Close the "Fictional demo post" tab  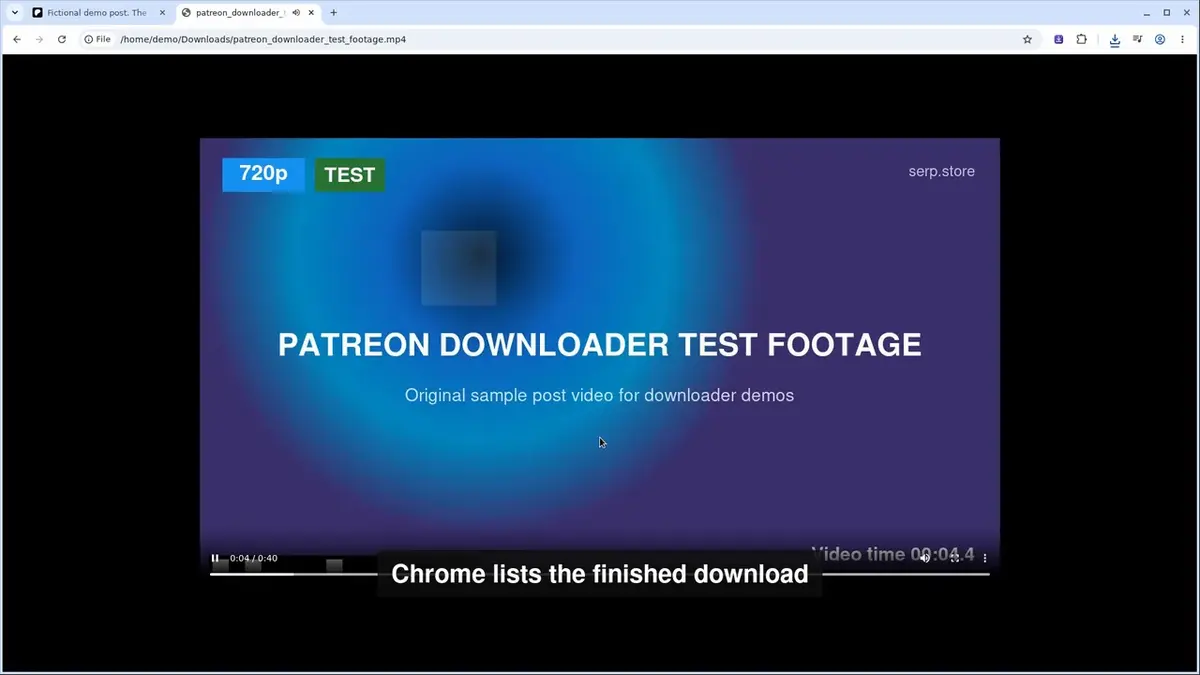(162, 13)
